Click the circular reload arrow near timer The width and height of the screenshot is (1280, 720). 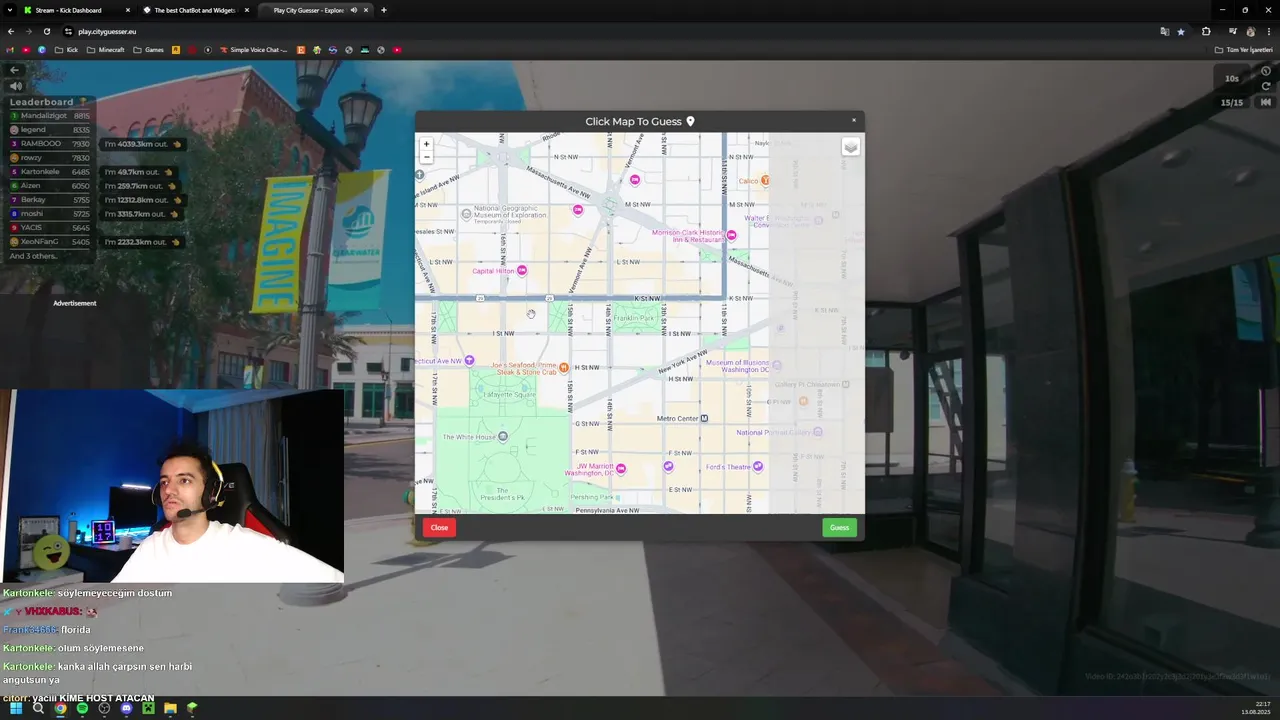click(x=1266, y=86)
